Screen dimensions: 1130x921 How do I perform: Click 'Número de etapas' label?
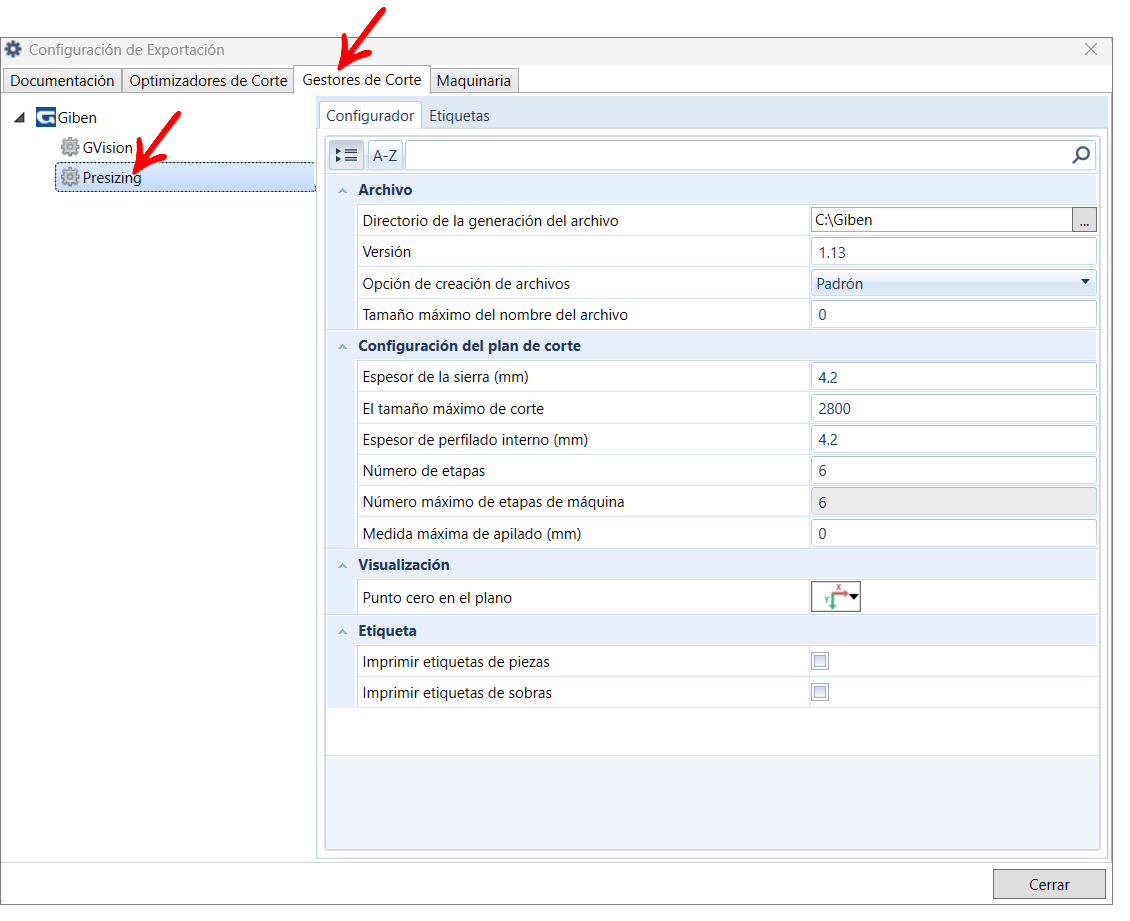click(424, 471)
